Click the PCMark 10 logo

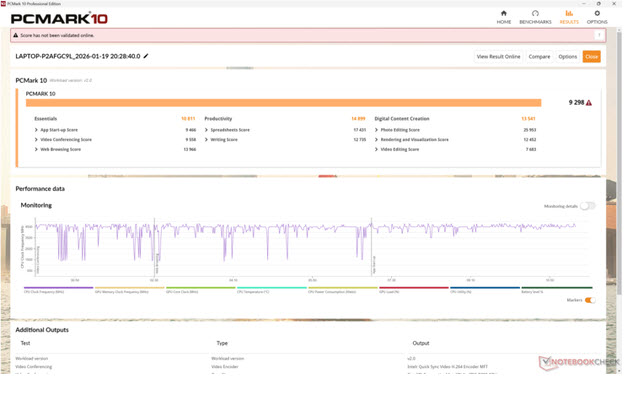pos(59,18)
